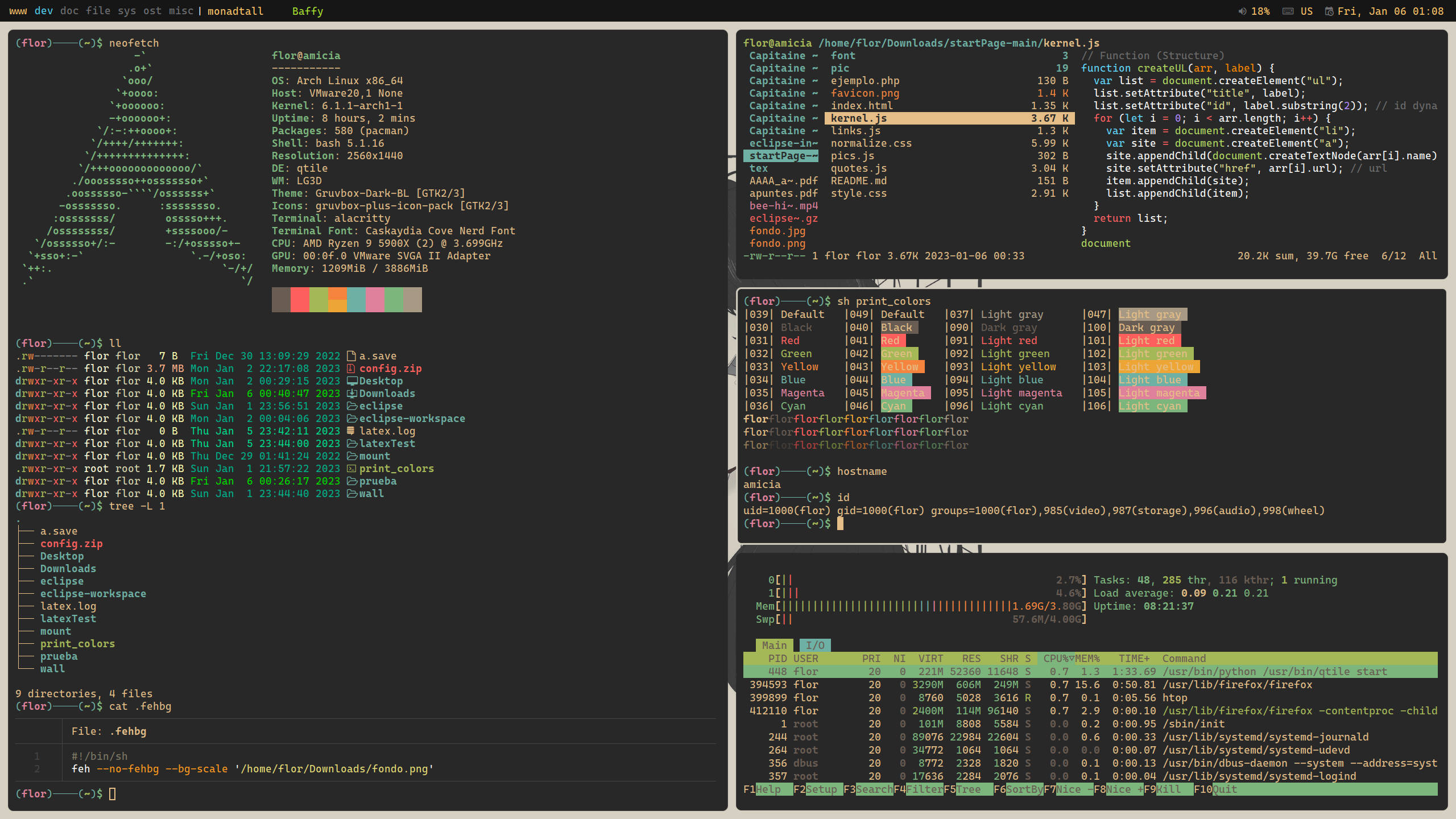Click F2 Setup in htop footer
The height and width of the screenshot is (819, 1456).
[818, 789]
